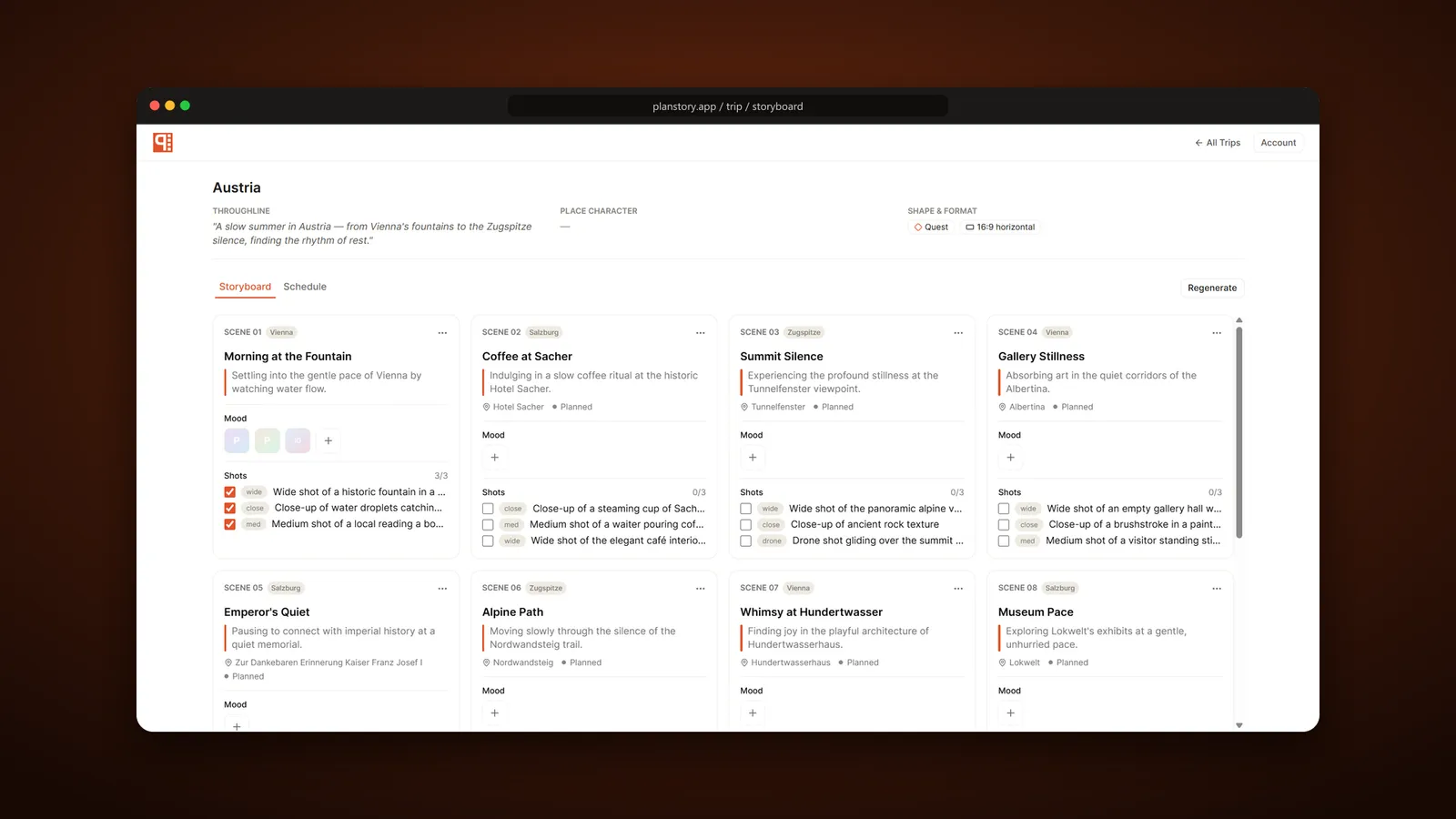Click the Austria trip title
The width and height of the screenshot is (1456, 819).
click(x=237, y=187)
